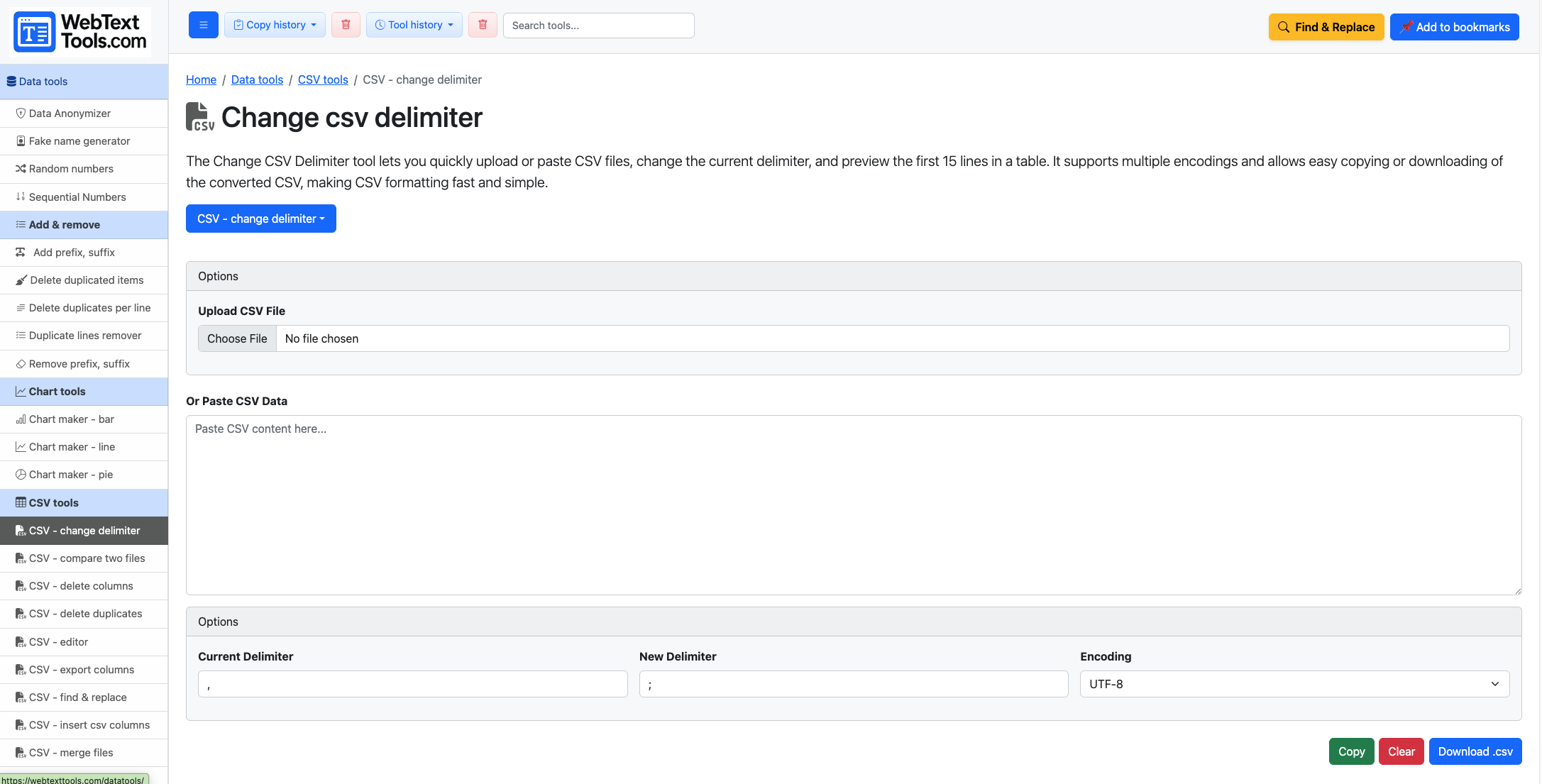Focus the New Delimiter input
1542x784 pixels.
(854, 684)
